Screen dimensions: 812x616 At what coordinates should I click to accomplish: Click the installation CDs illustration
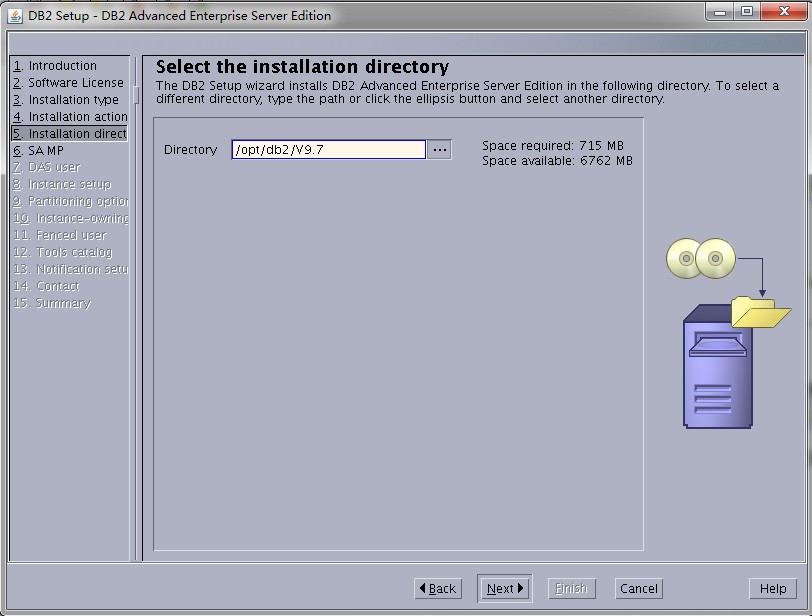(701, 258)
